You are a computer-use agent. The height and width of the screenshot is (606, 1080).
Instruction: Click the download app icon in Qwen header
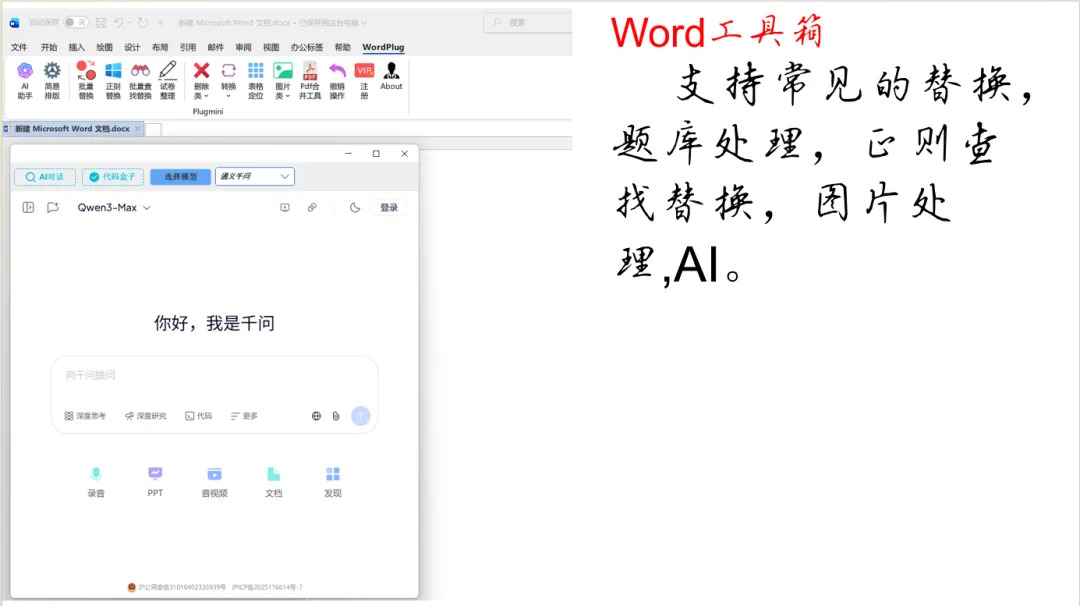pyautogui.click(x=284, y=207)
